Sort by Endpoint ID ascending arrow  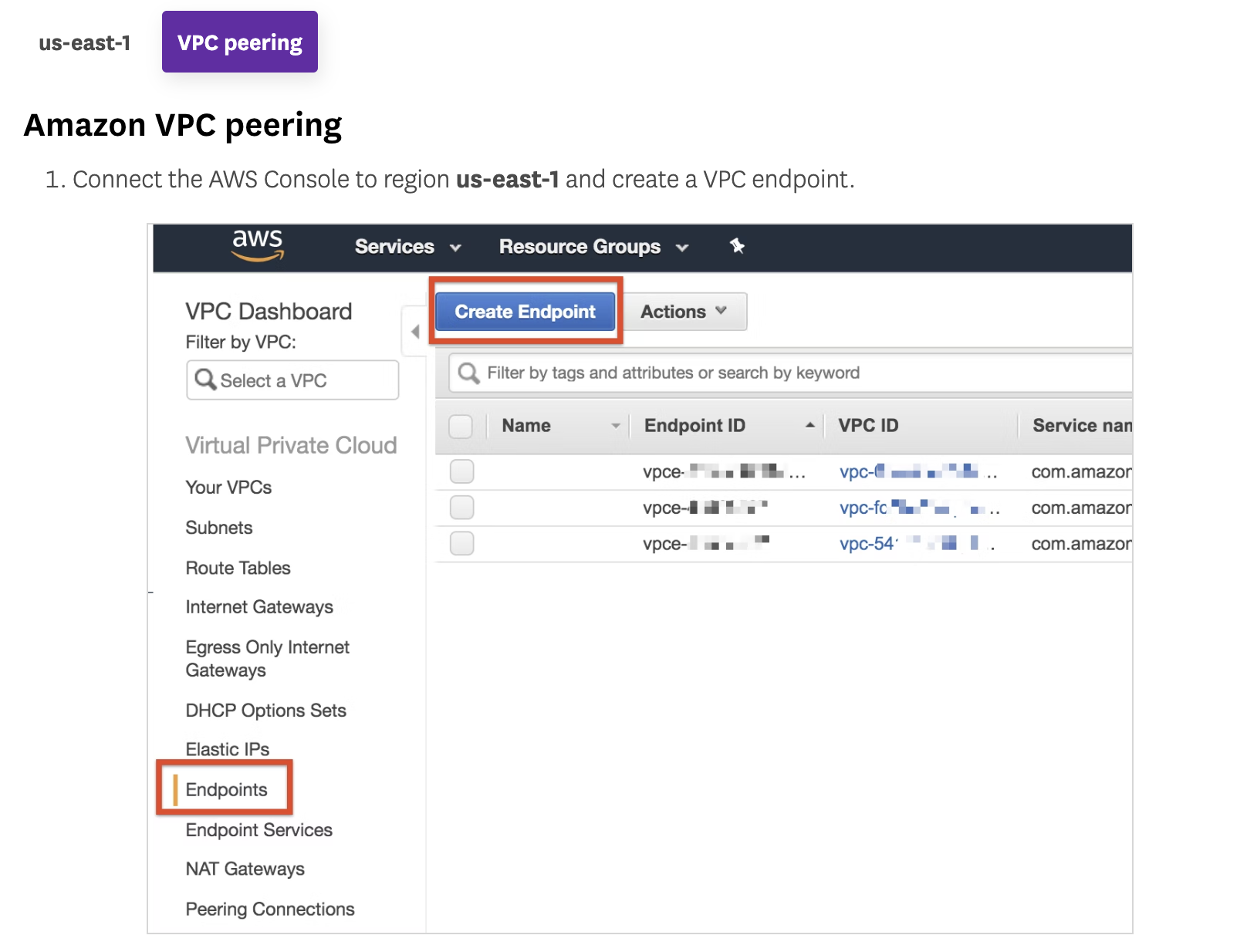(x=809, y=425)
